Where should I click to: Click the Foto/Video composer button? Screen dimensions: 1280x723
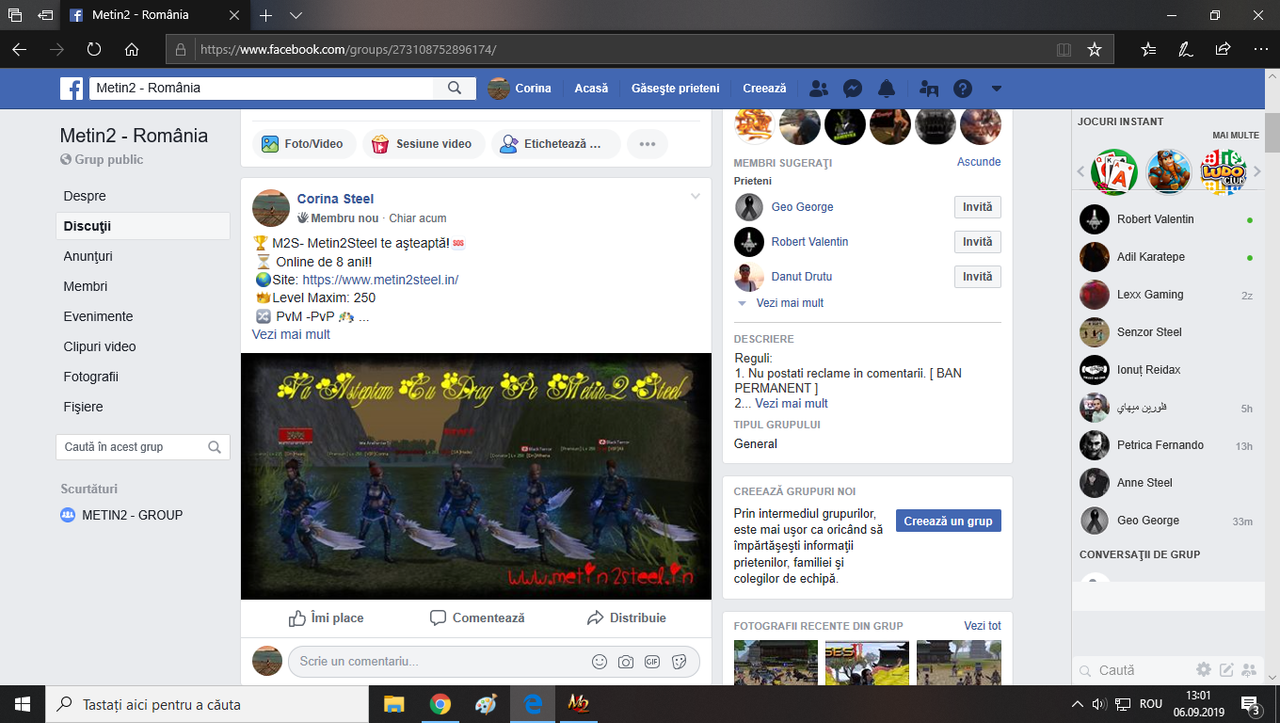coord(302,144)
